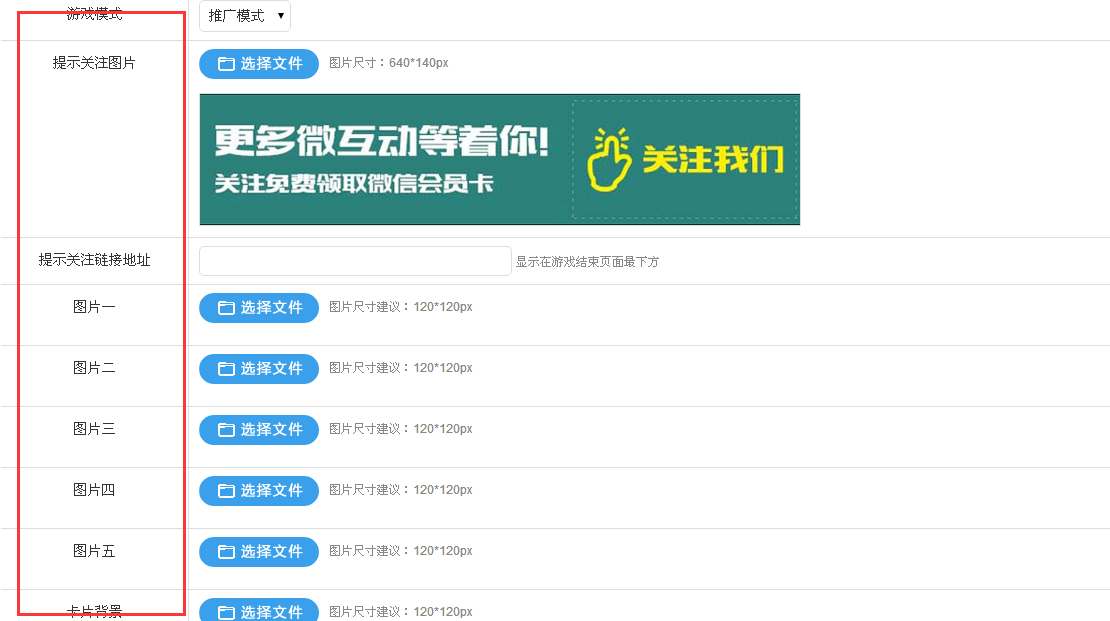Click the 图片四 label

94,490
